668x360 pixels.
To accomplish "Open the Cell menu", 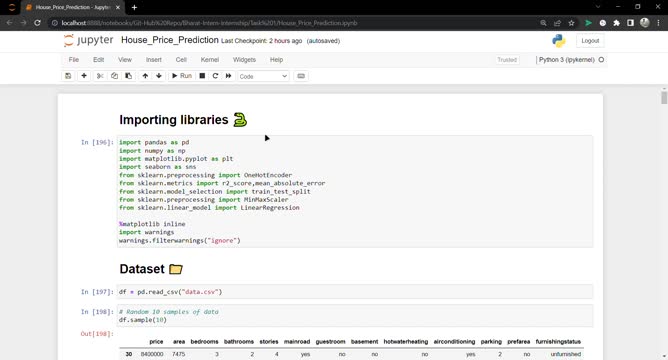I will (x=181, y=60).
